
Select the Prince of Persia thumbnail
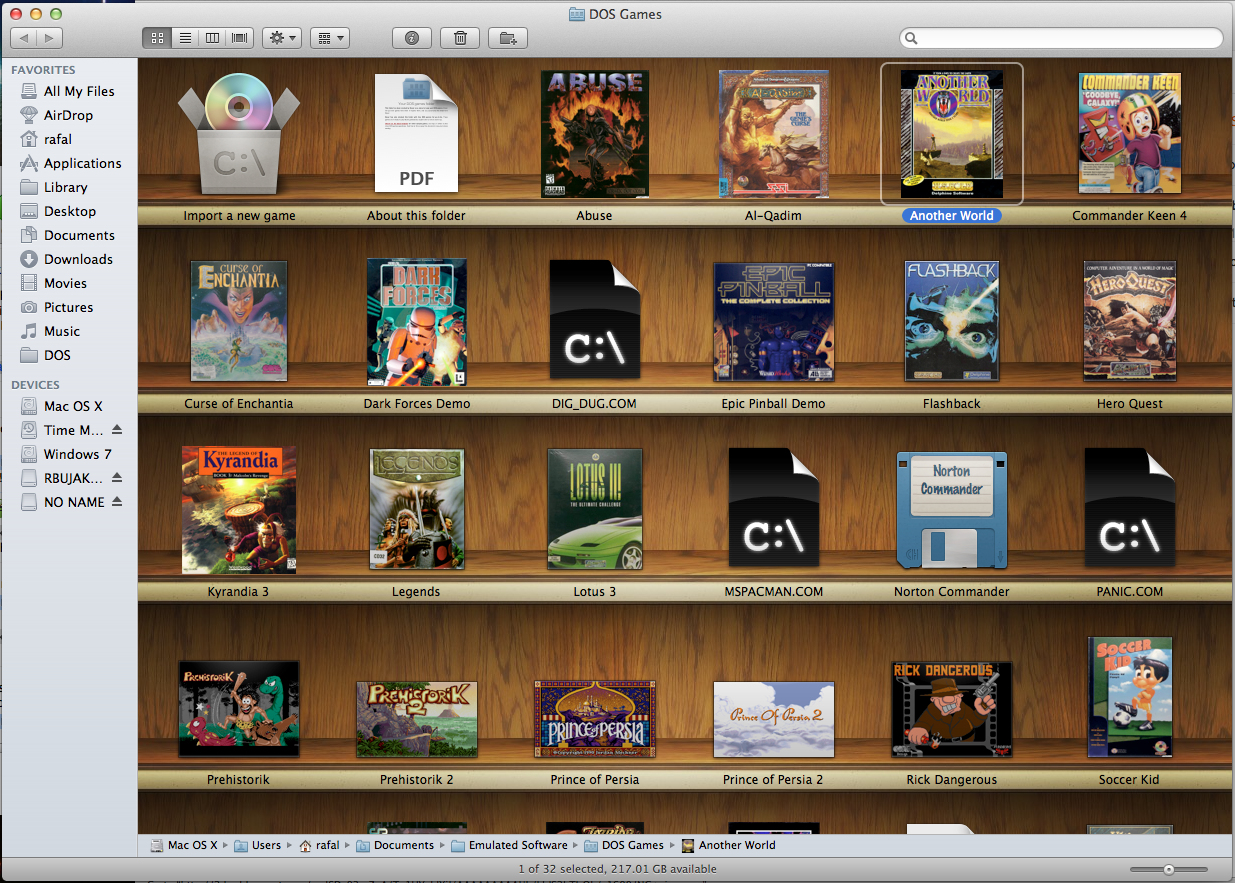[x=594, y=719]
